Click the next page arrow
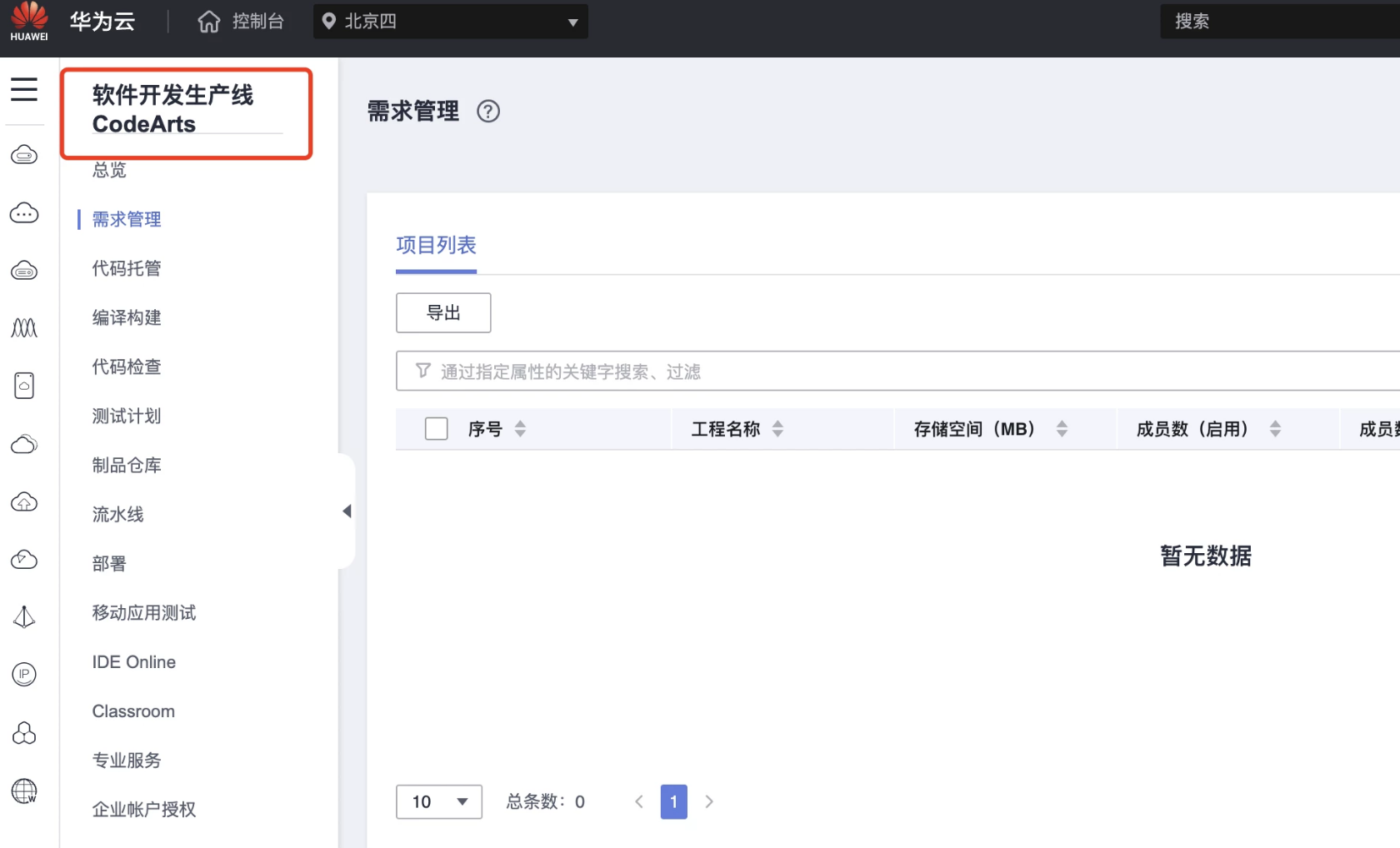This screenshot has width=1400, height=848. (x=709, y=801)
